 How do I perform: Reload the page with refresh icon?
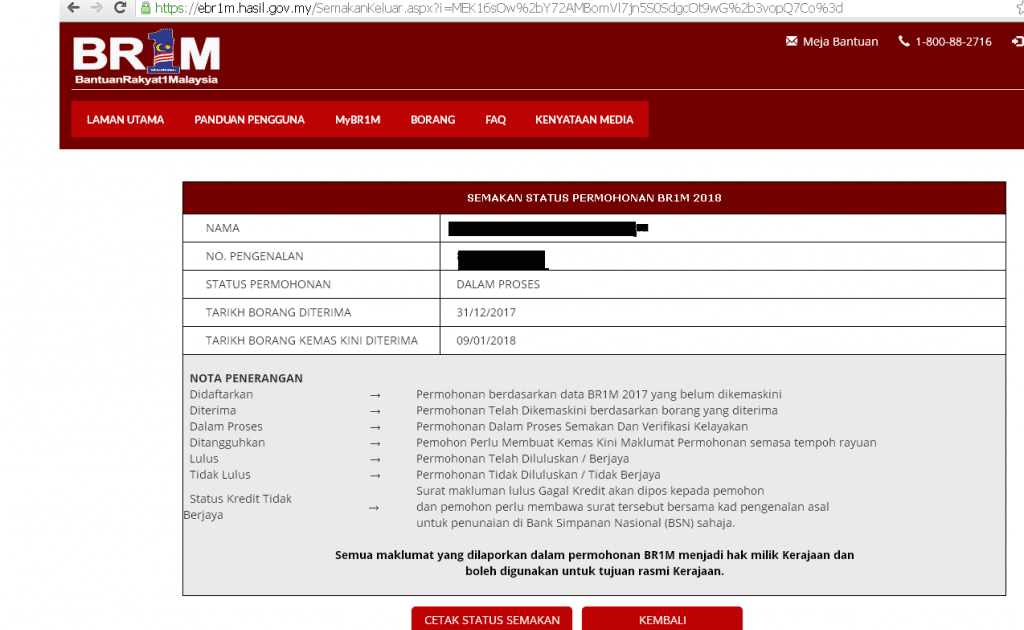[120, 8]
